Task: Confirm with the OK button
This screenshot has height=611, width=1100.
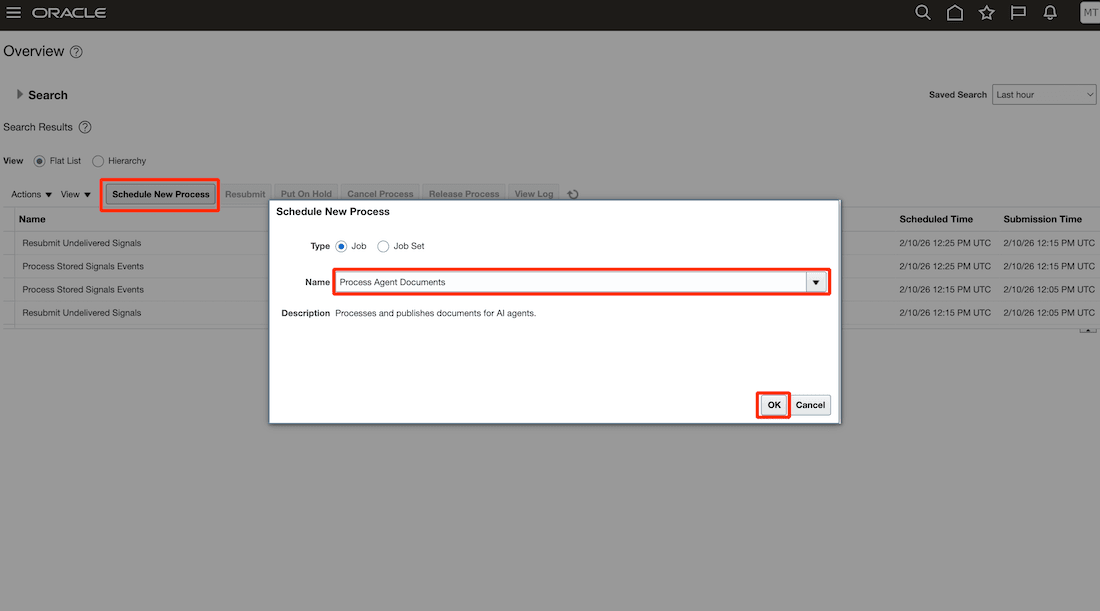Action: click(772, 404)
